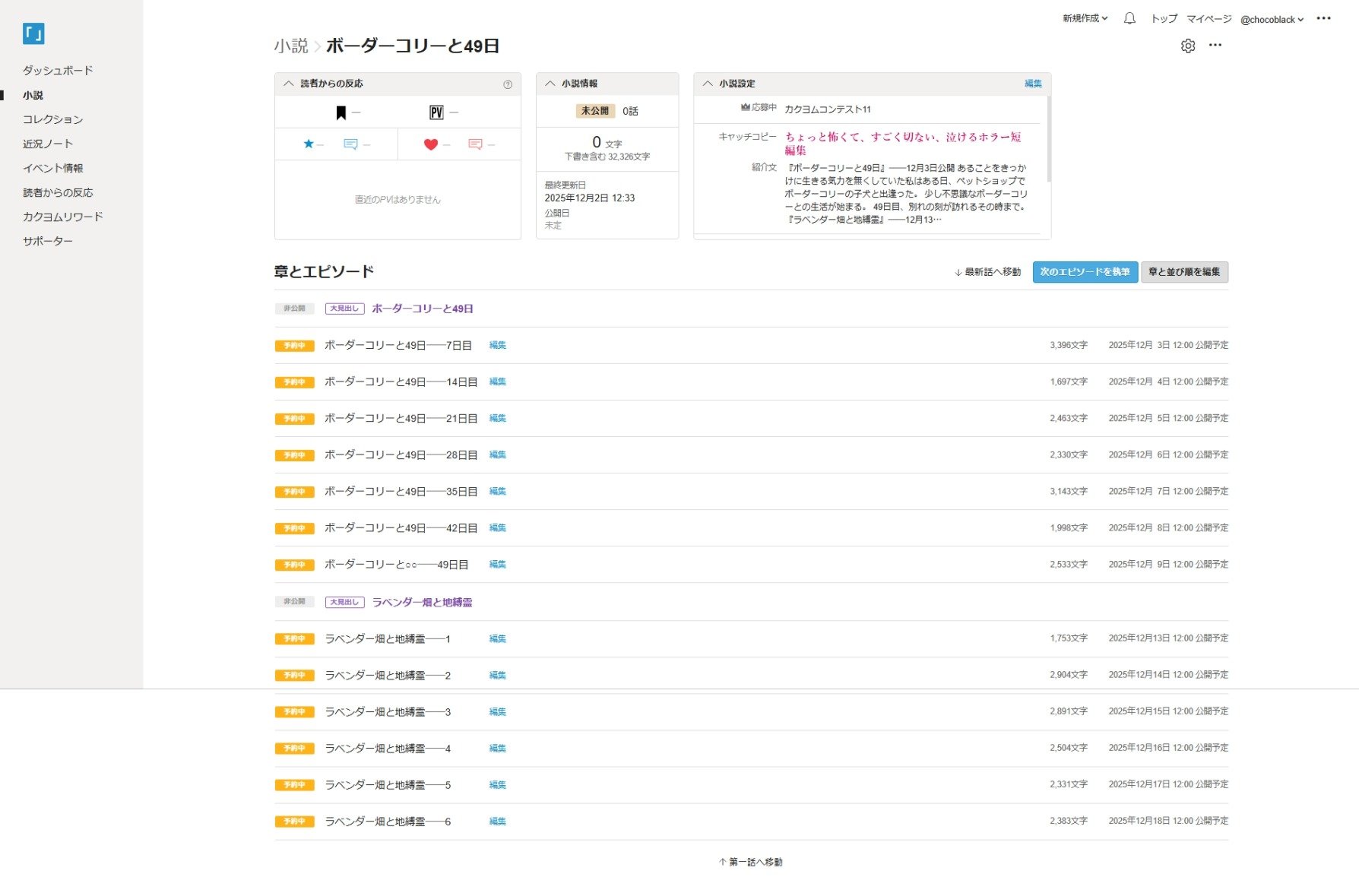Collapse the 読者からの反応 panel
Screen dimensions: 1359x896
(x=289, y=84)
